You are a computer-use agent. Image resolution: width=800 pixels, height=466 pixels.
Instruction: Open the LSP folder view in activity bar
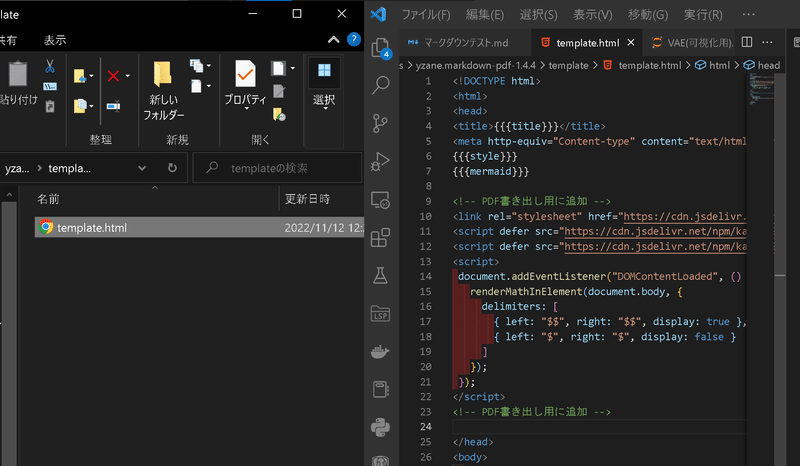[380, 313]
